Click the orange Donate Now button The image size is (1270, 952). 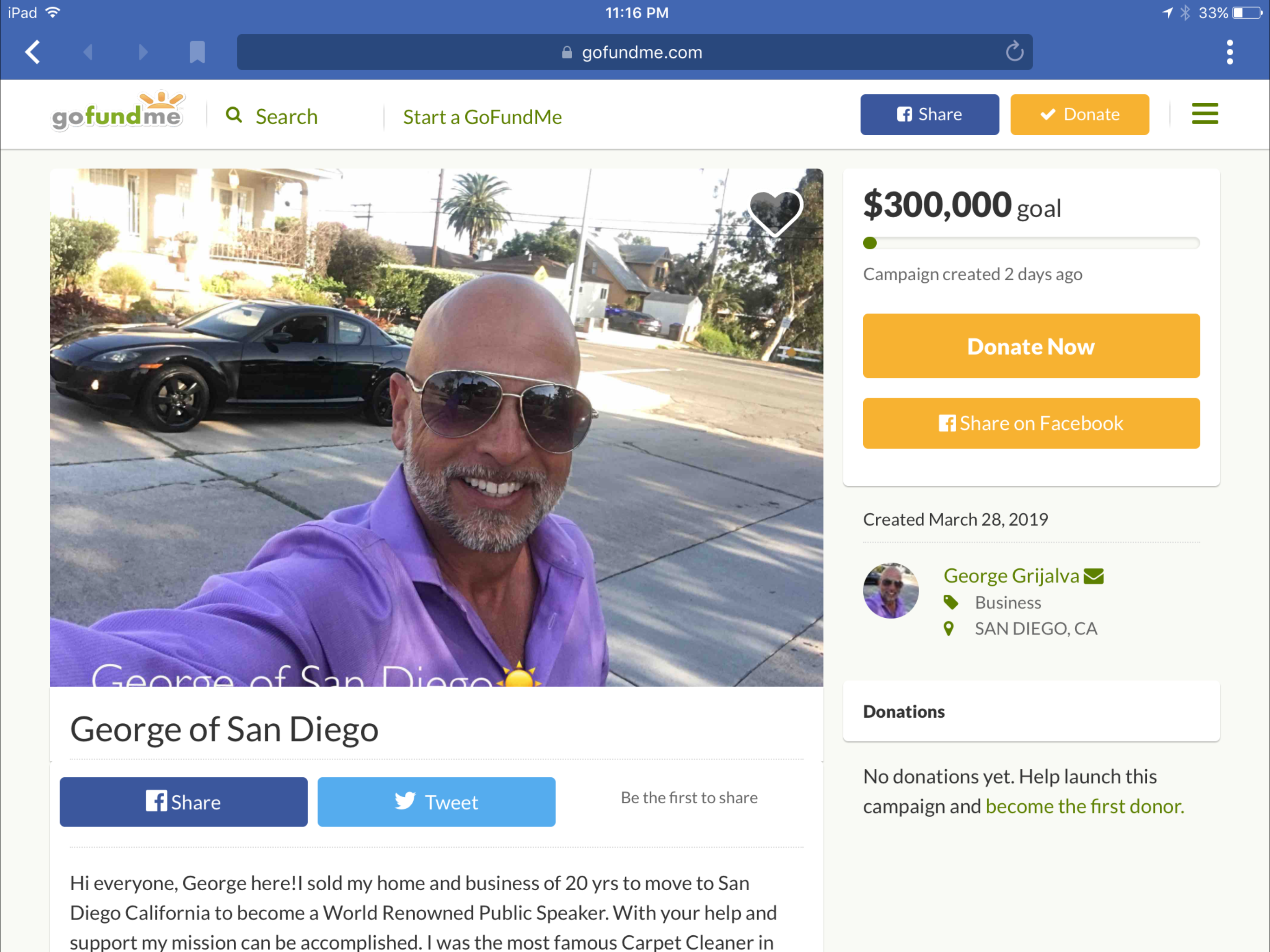(x=1031, y=346)
